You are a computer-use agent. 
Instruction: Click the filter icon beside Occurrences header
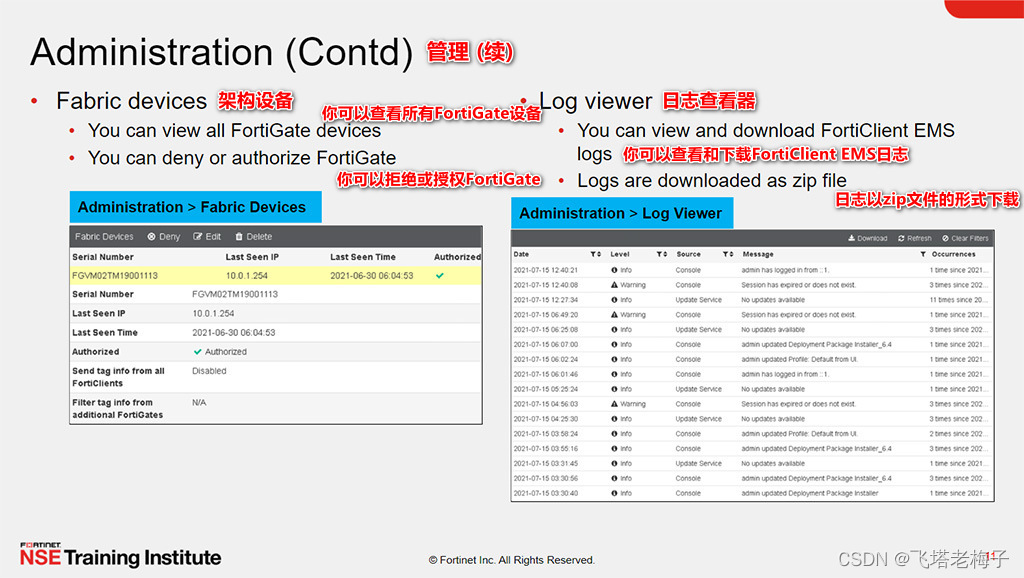923,254
